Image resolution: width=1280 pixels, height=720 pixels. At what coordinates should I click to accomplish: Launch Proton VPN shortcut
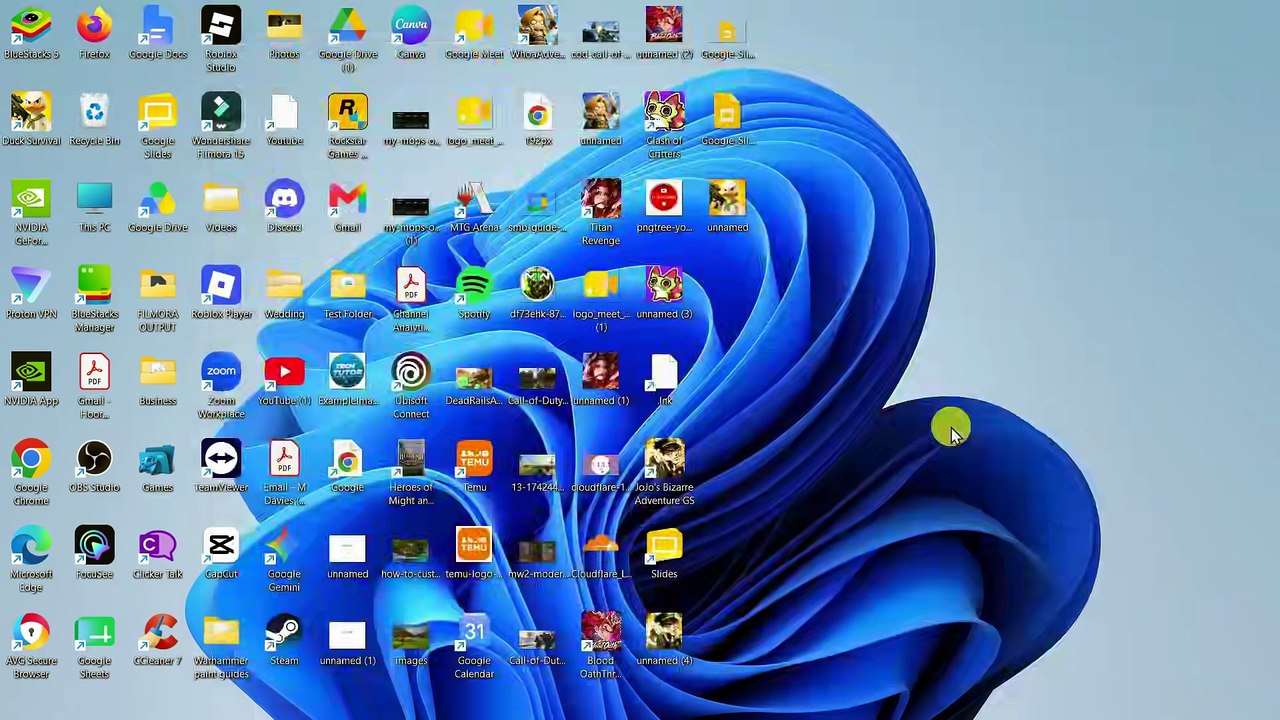point(31,285)
